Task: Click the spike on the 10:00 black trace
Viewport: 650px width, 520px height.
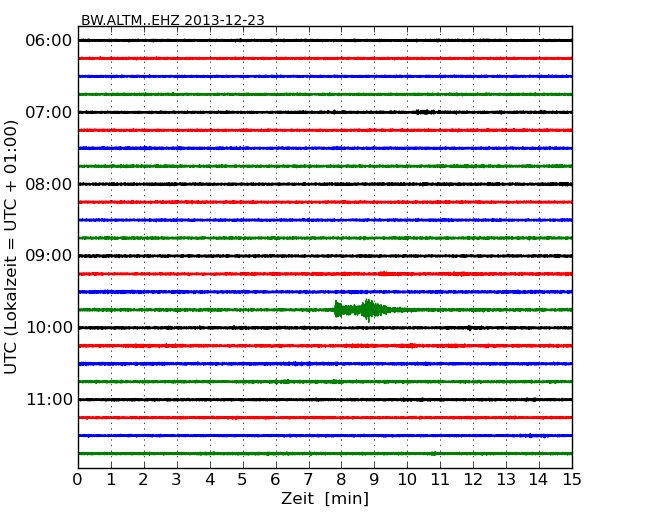Action: point(470,328)
